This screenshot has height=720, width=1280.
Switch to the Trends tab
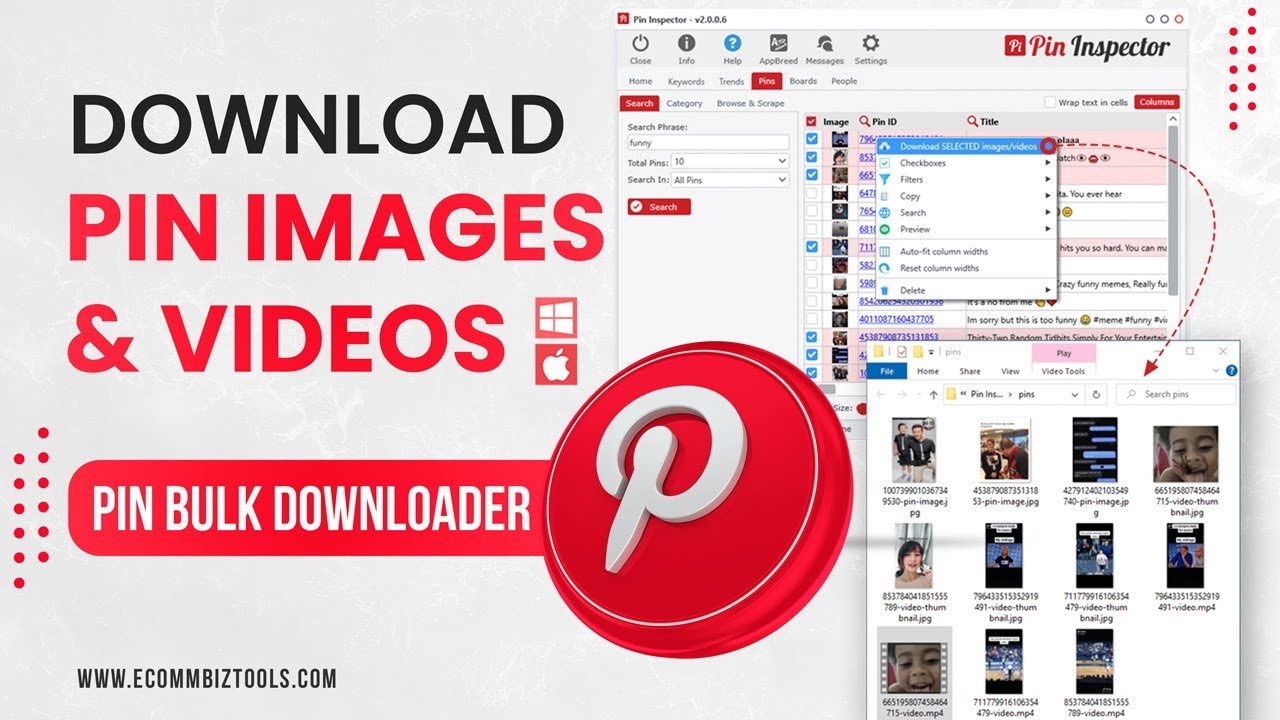point(731,81)
